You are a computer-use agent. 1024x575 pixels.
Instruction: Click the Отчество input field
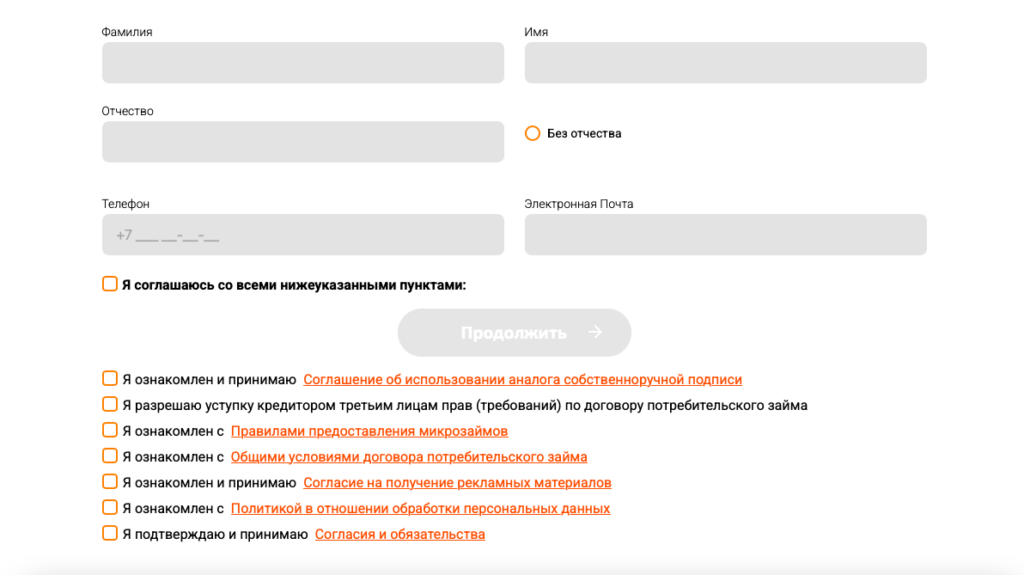tap(302, 142)
